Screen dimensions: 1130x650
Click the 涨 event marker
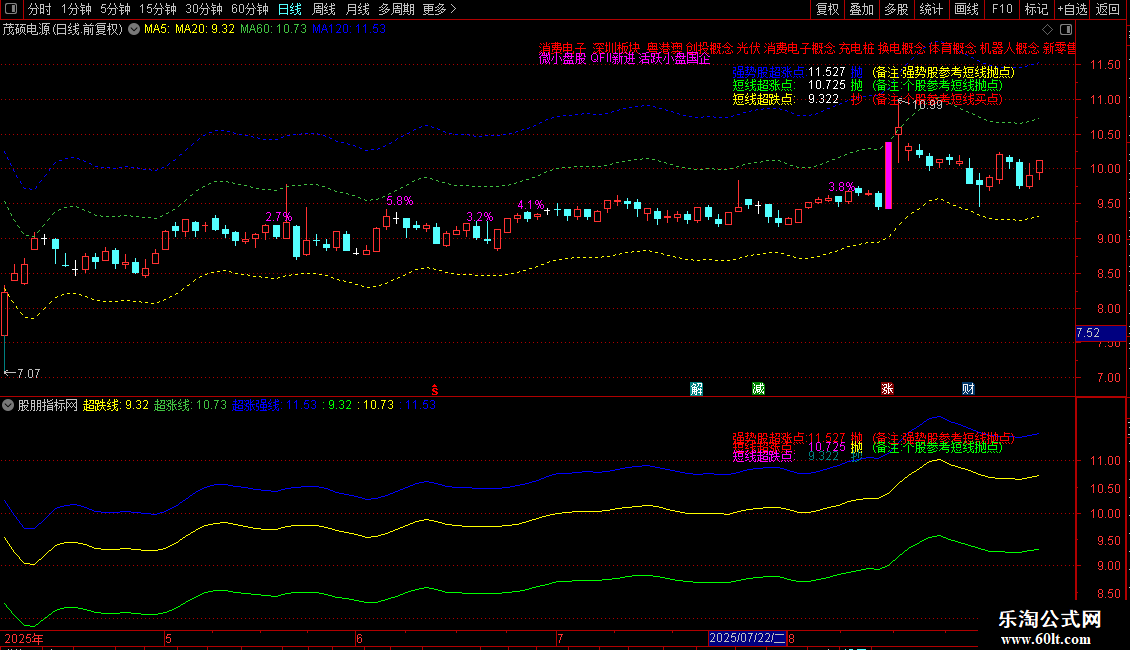coord(887,389)
